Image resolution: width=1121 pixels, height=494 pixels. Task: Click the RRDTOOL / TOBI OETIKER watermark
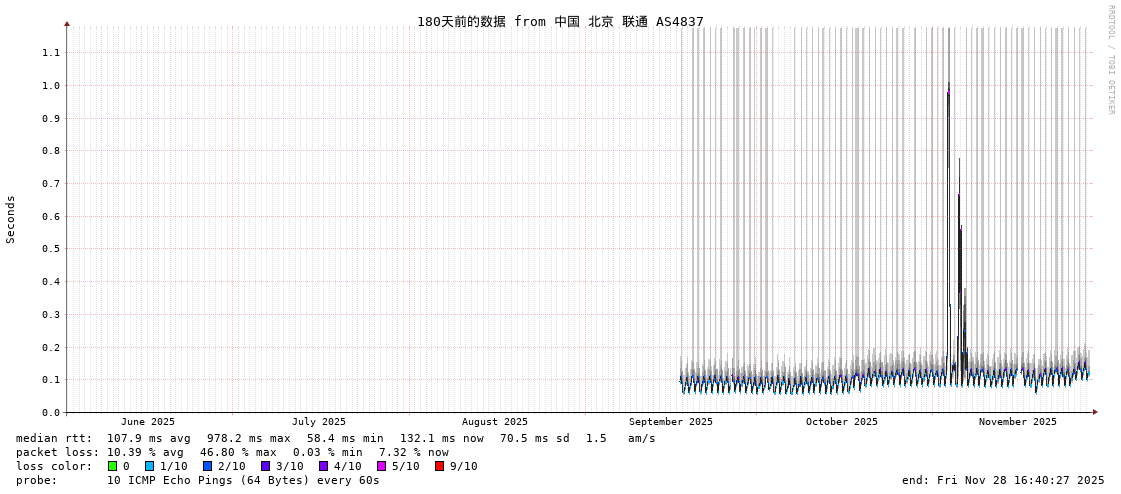click(x=1110, y=59)
